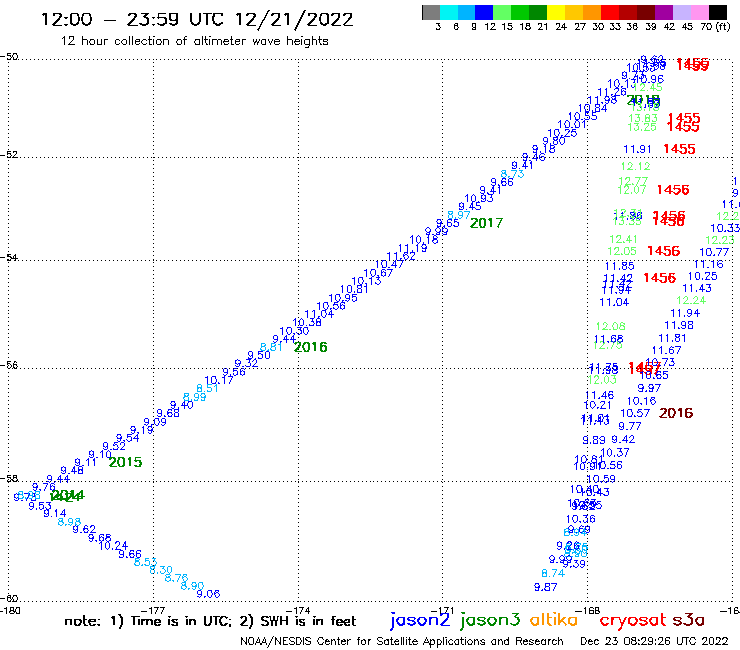Viewport: 740px width, 650px height.
Task: Click the wave height value '11.85'
Action: 619,266
